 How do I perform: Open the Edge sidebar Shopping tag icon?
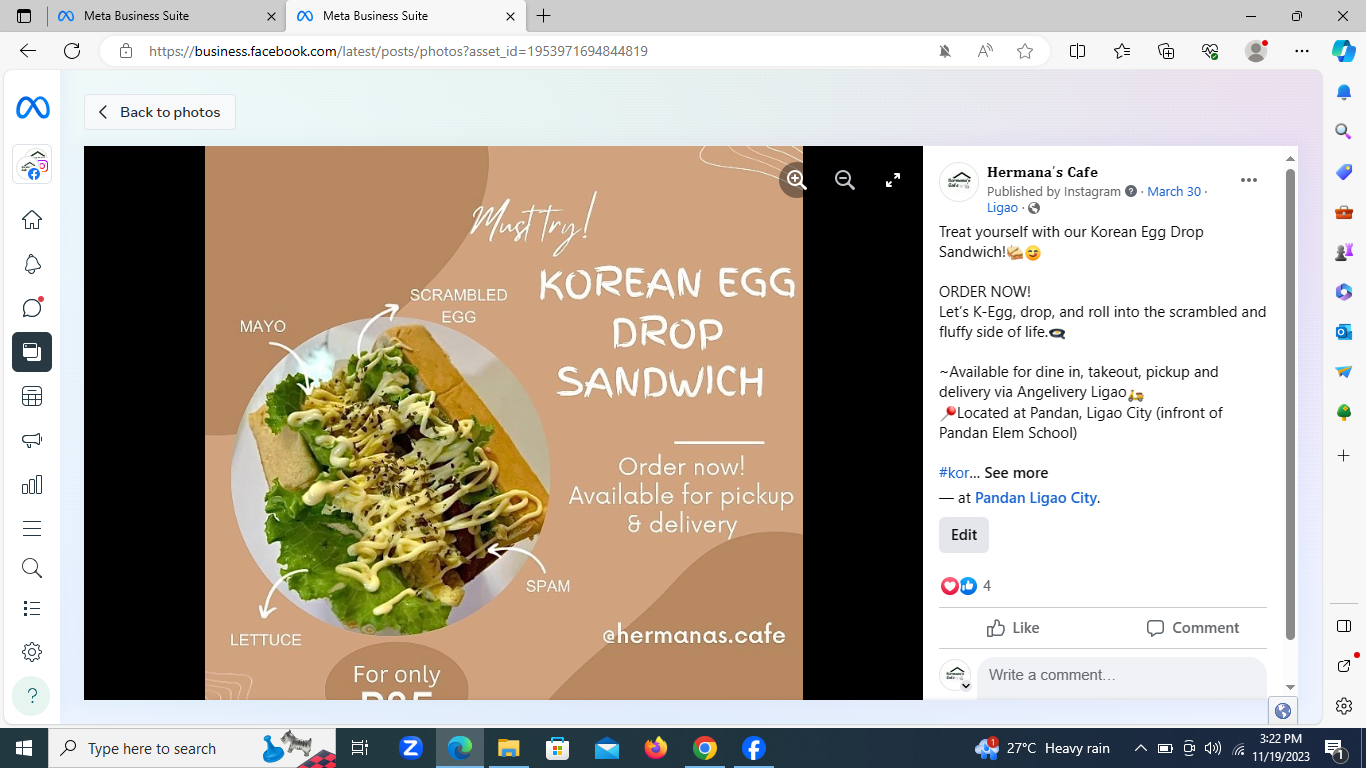coord(1344,172)
